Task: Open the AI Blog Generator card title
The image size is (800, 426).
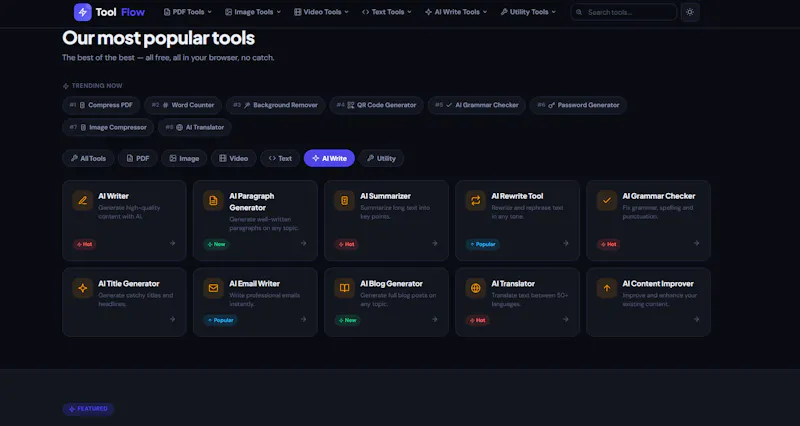Action: tap(391, 284)
